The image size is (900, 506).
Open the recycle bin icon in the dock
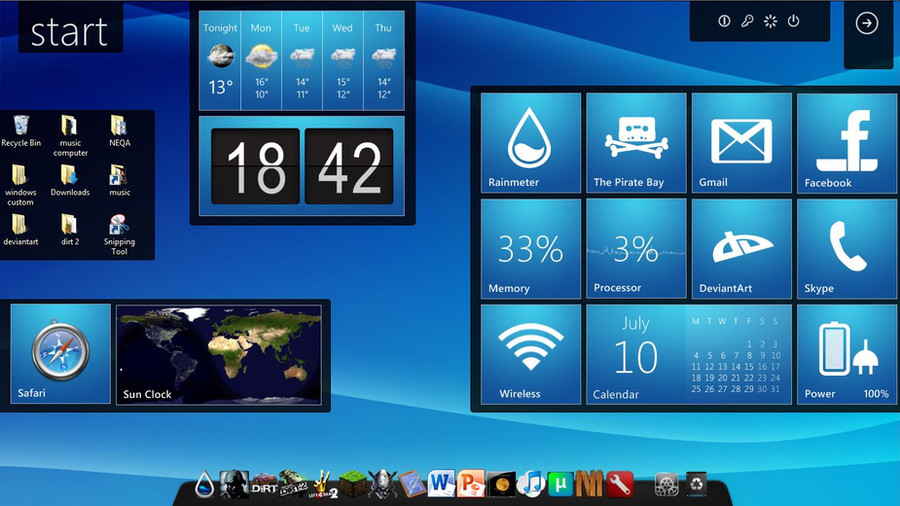coord(696,484)
